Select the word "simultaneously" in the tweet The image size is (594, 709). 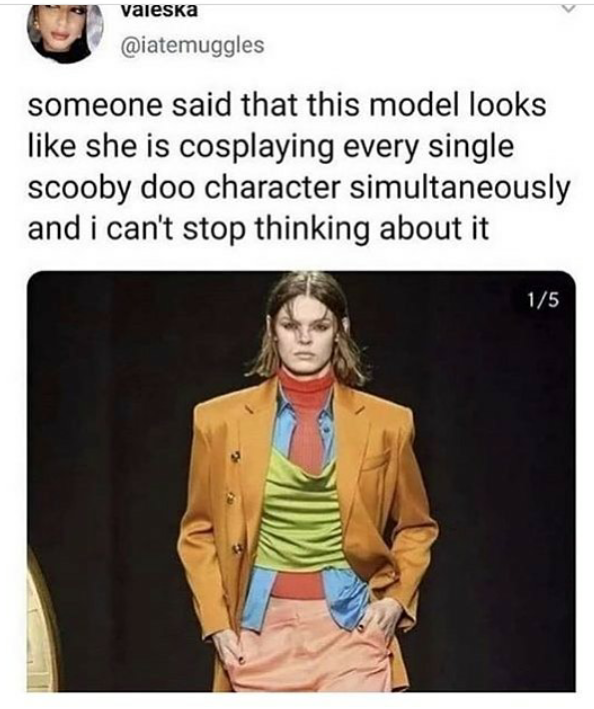460,188
